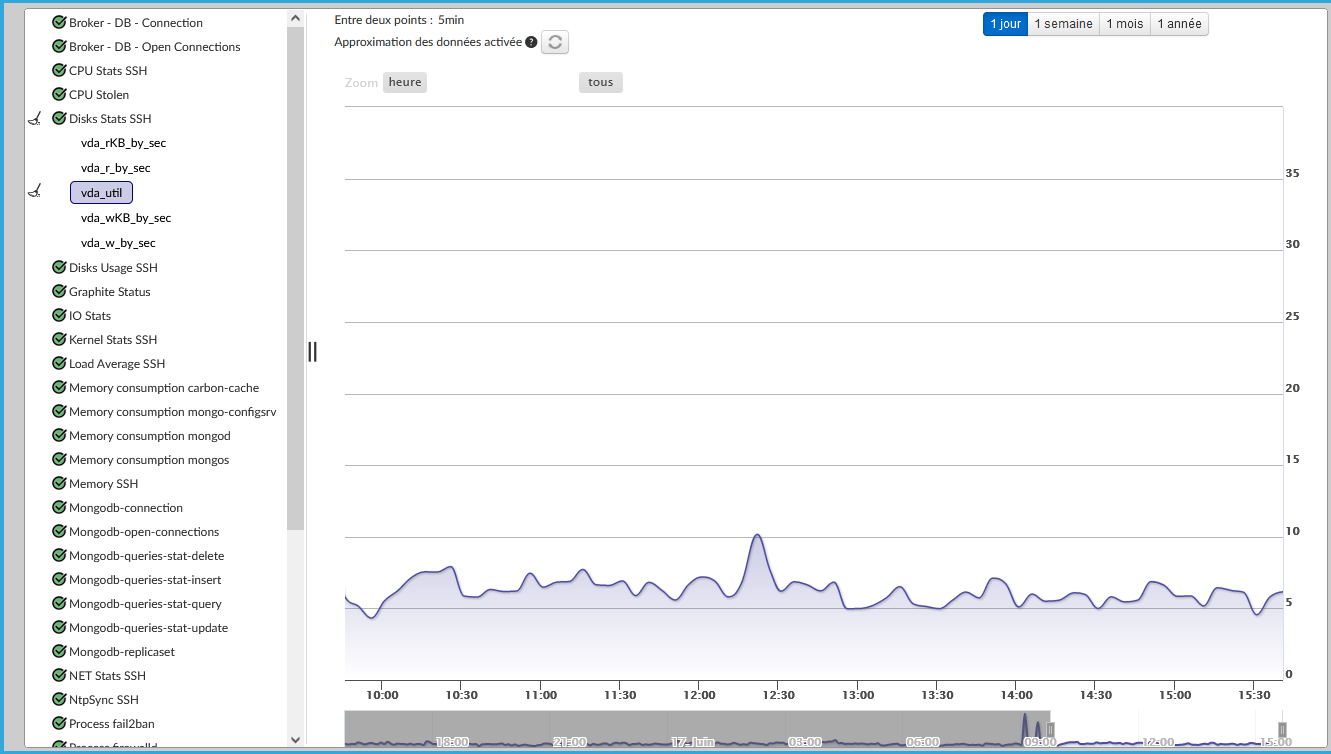Click the broom icon beside vda_util

(35, 191)
